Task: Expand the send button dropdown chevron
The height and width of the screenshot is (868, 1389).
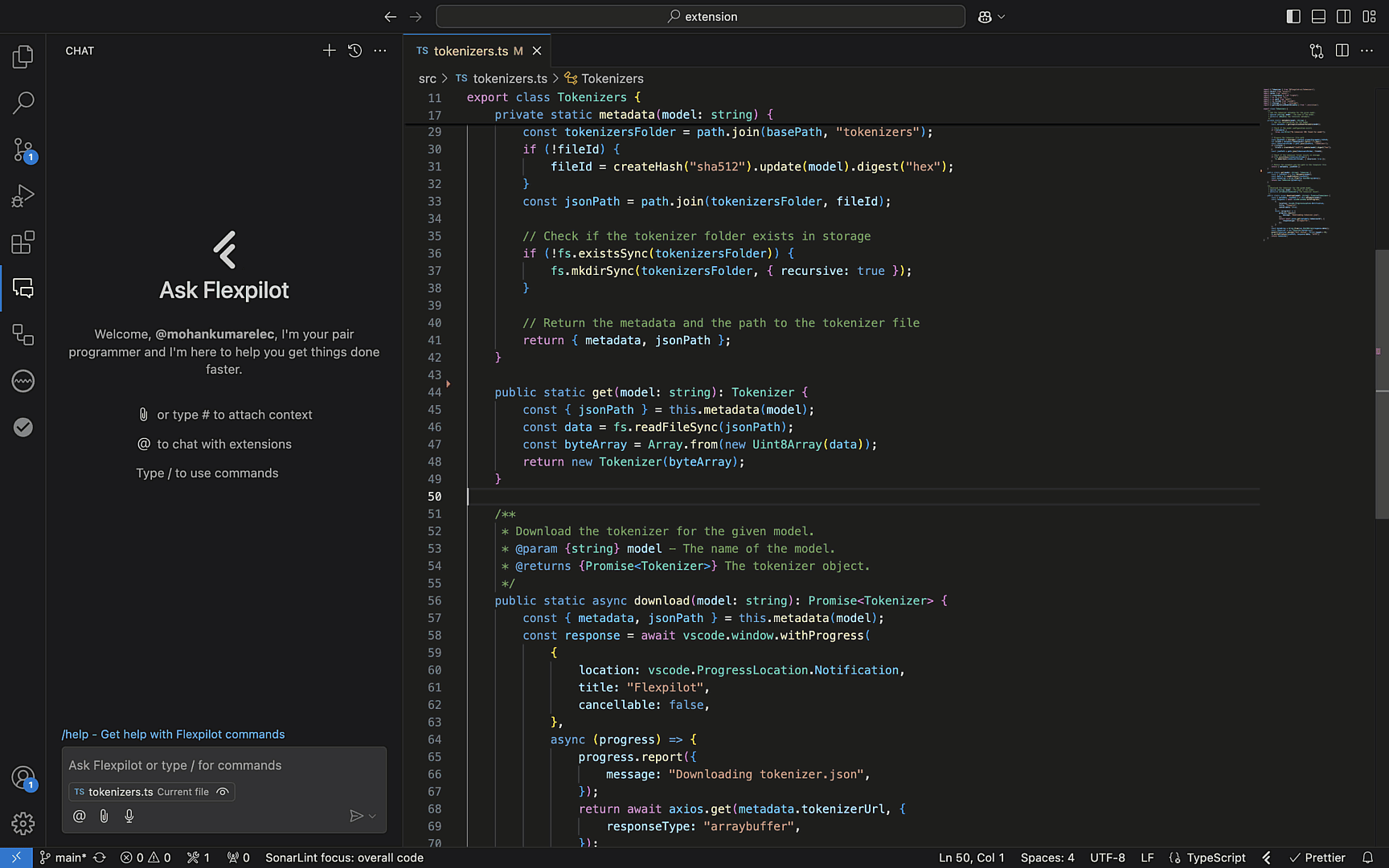Action: (x=372, y=816)
